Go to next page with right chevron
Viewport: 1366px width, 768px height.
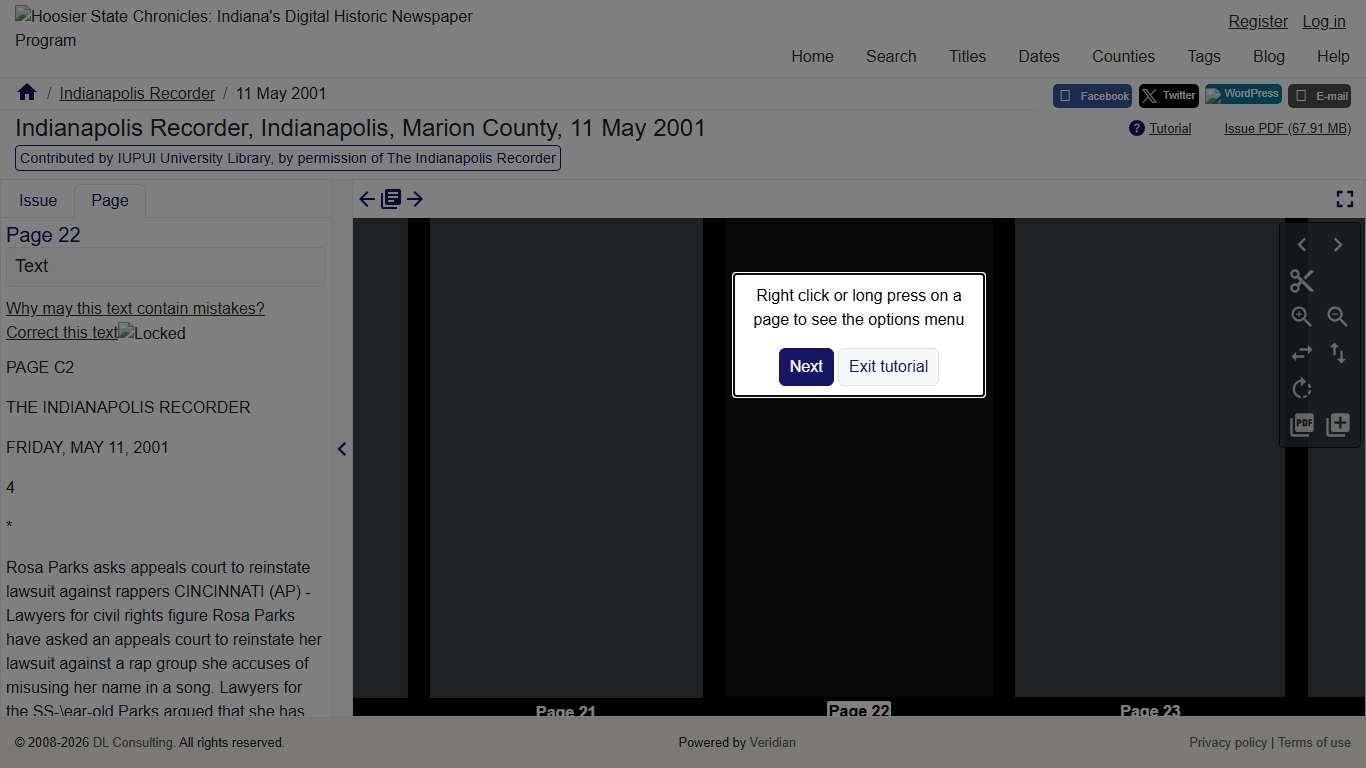1337,245
